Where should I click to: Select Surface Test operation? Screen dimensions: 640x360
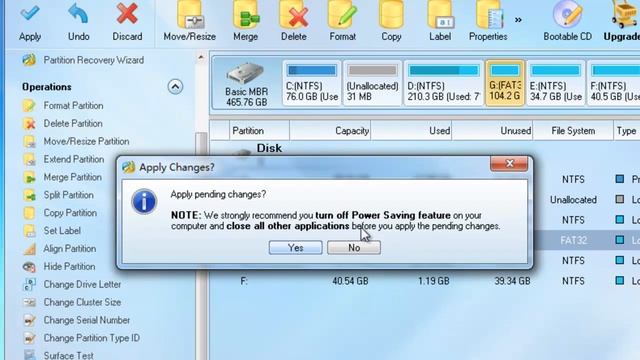pos(69,356)
